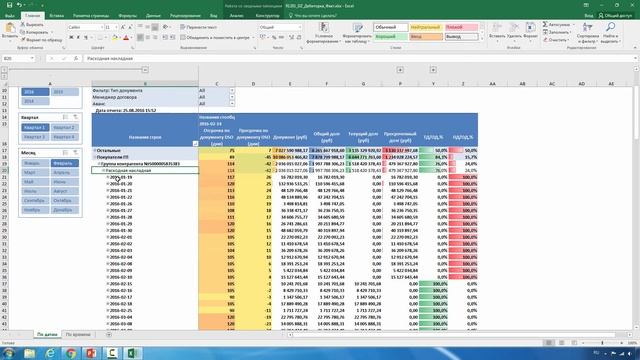Screen dimensions: 640x360
Task: Collapse outline group minus button above columns
Action: pyautogui.click(x=145, y=70)
